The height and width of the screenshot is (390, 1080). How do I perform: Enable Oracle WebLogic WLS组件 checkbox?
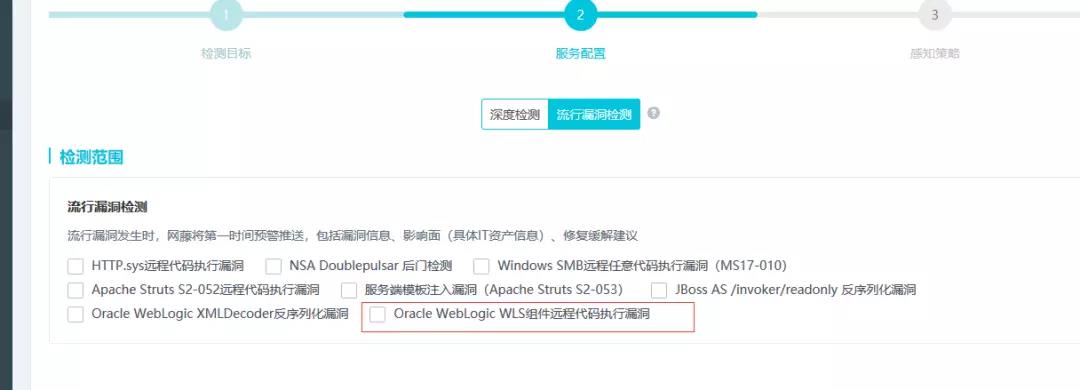(x=377, y=314)
